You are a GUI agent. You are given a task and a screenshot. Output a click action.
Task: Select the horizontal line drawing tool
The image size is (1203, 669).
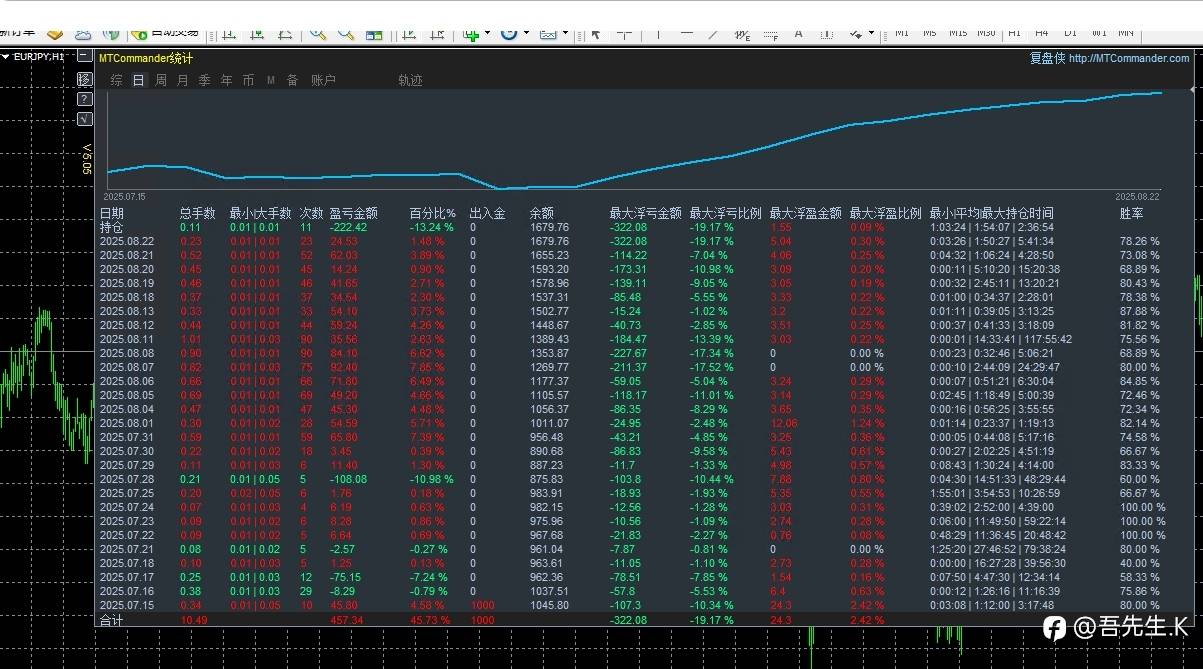coord(686,33)
